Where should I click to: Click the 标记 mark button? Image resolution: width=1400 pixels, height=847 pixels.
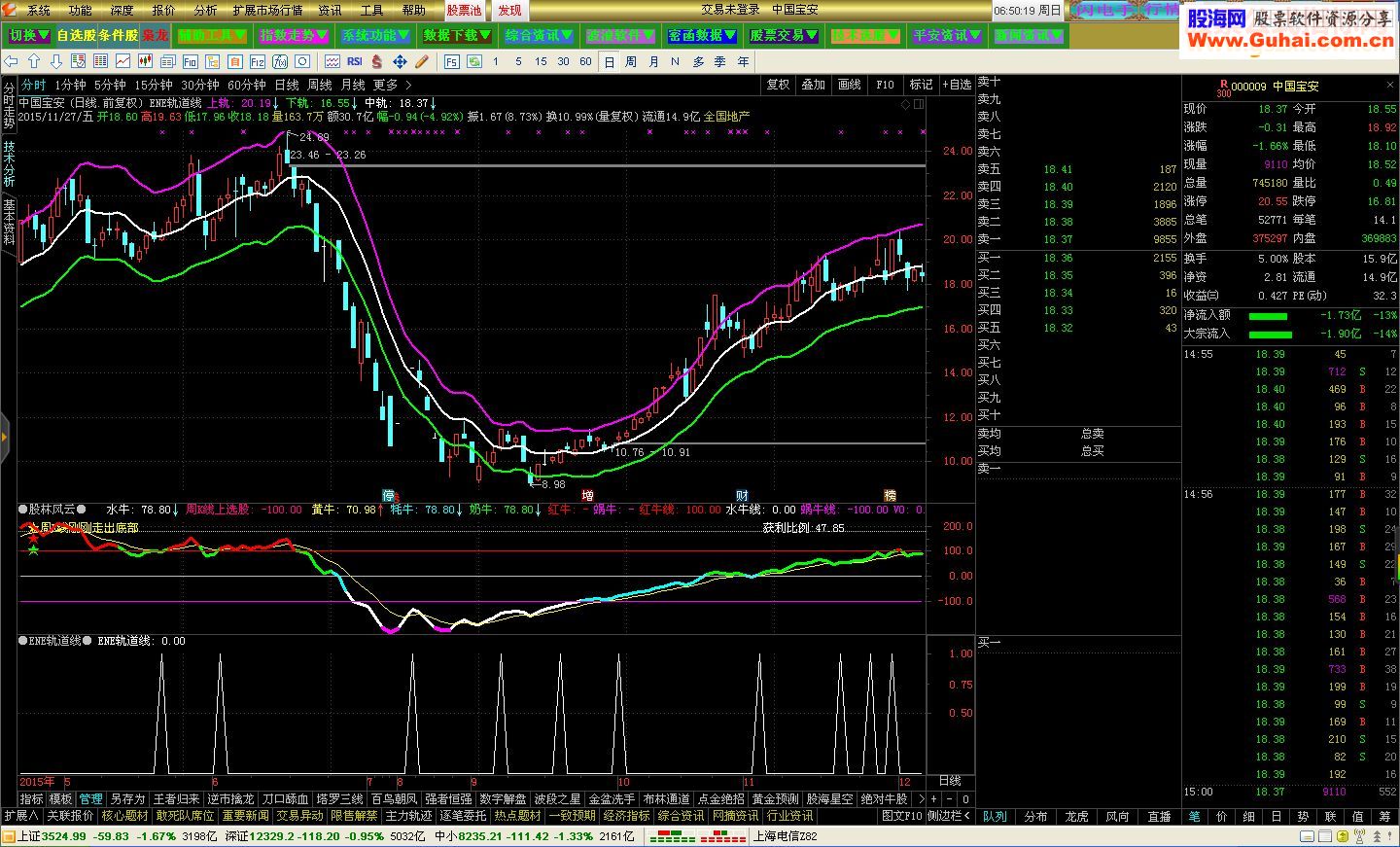921,85
